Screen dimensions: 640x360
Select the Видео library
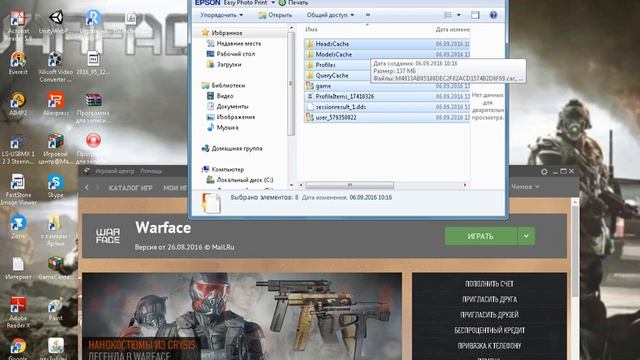(220, 96)
